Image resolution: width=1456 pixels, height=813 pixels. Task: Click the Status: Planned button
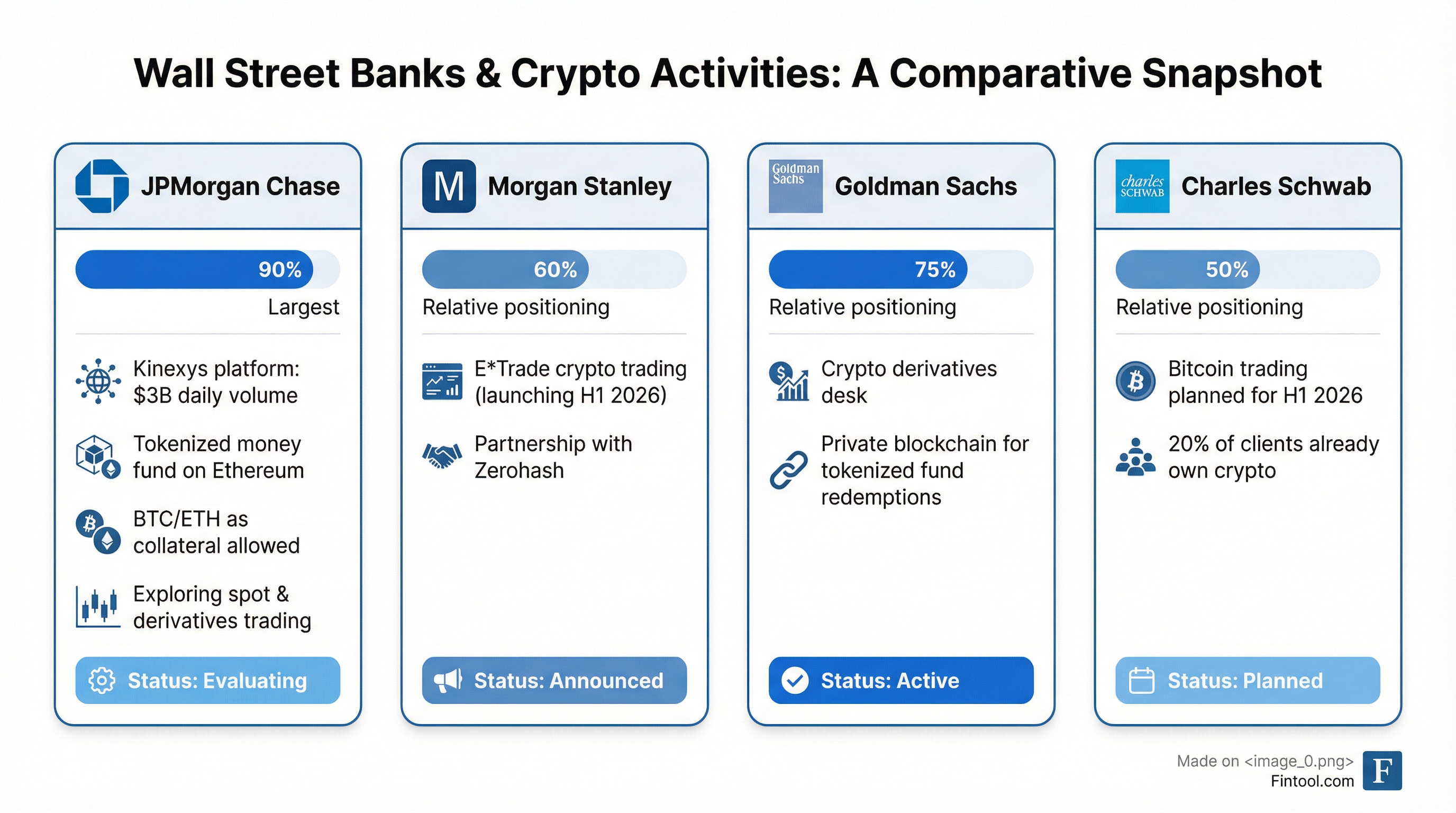click(1248, 680)
